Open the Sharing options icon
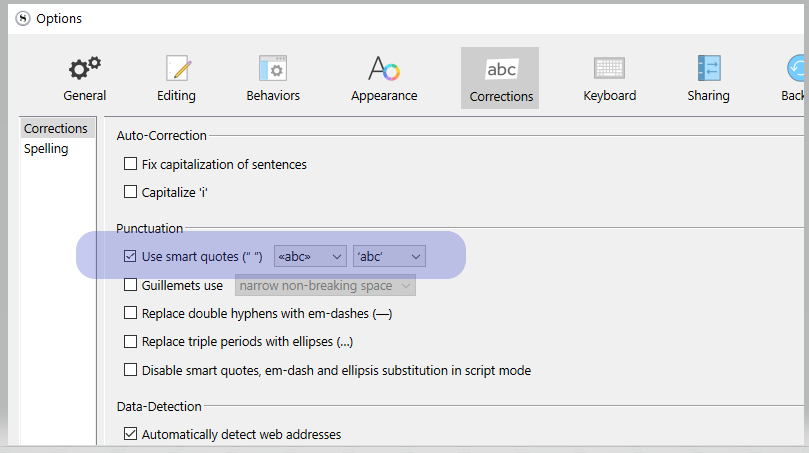 709,68
